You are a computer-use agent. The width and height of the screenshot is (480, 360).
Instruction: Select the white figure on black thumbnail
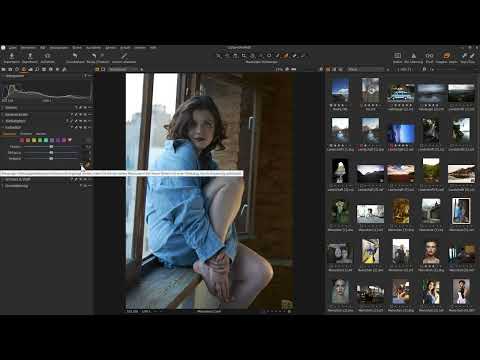(340, 171)
